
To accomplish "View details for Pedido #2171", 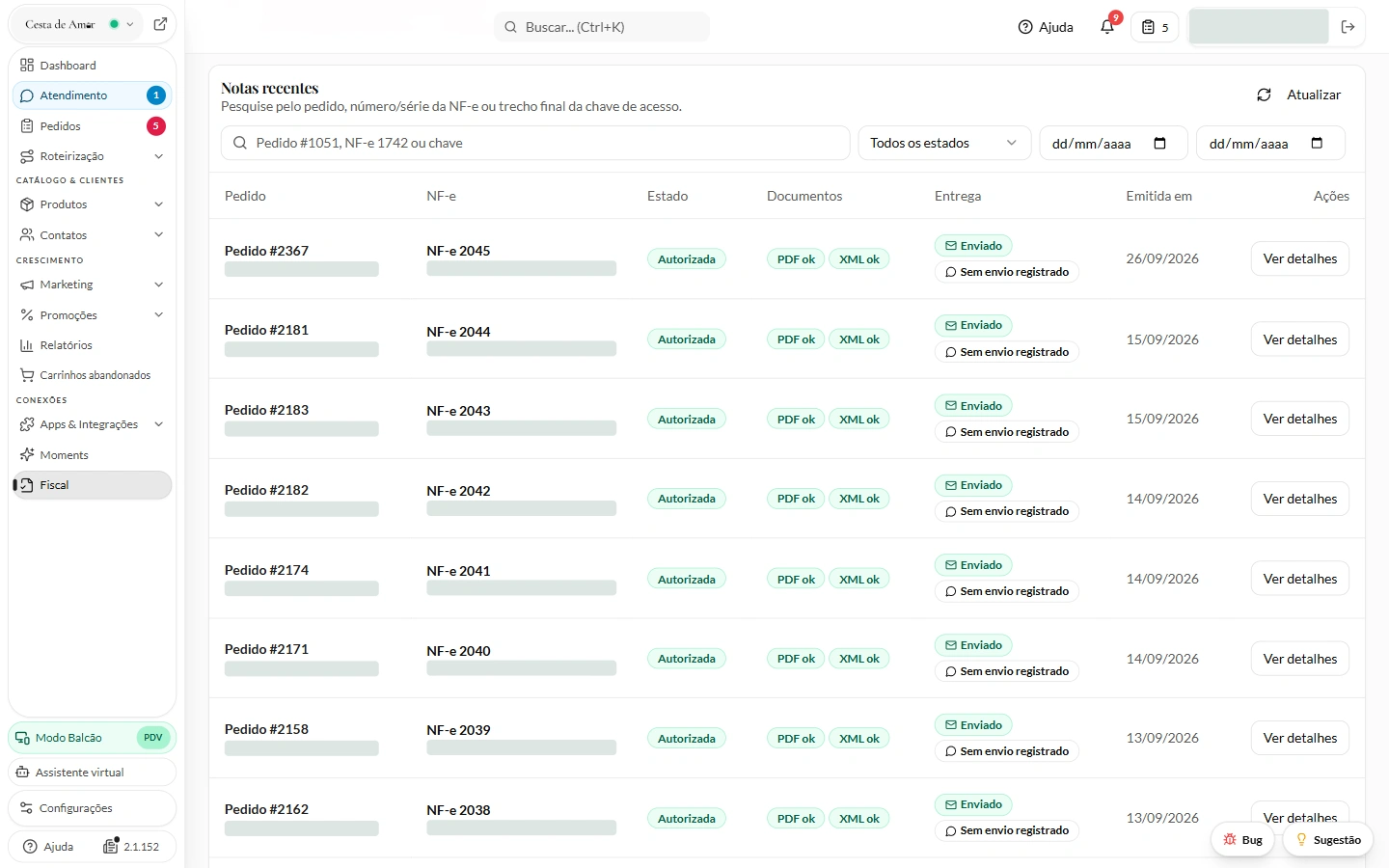I will (x=1299, y=659).
